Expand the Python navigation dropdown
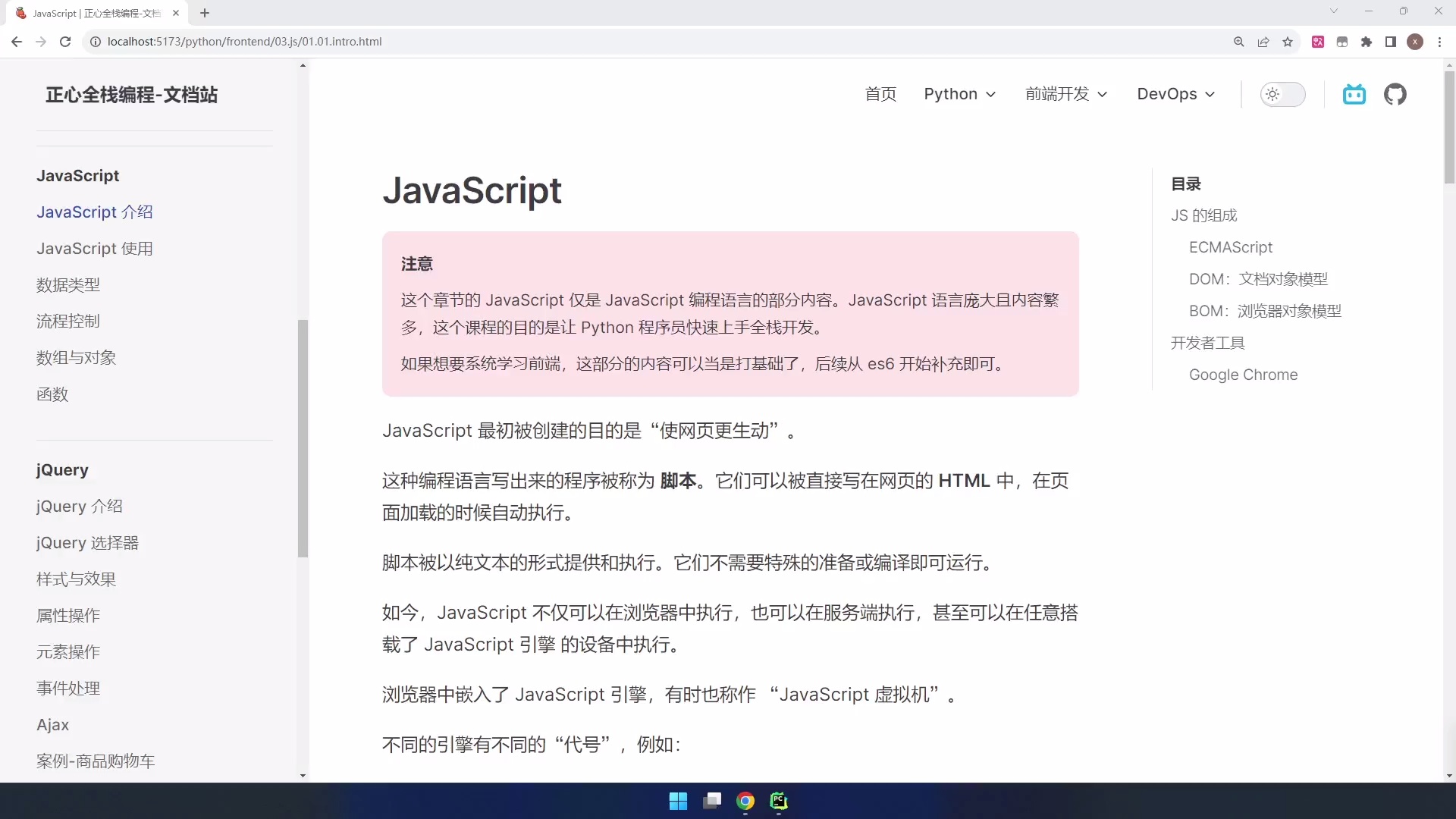The height and width of the screenshot is (819, 1456). 959,94
